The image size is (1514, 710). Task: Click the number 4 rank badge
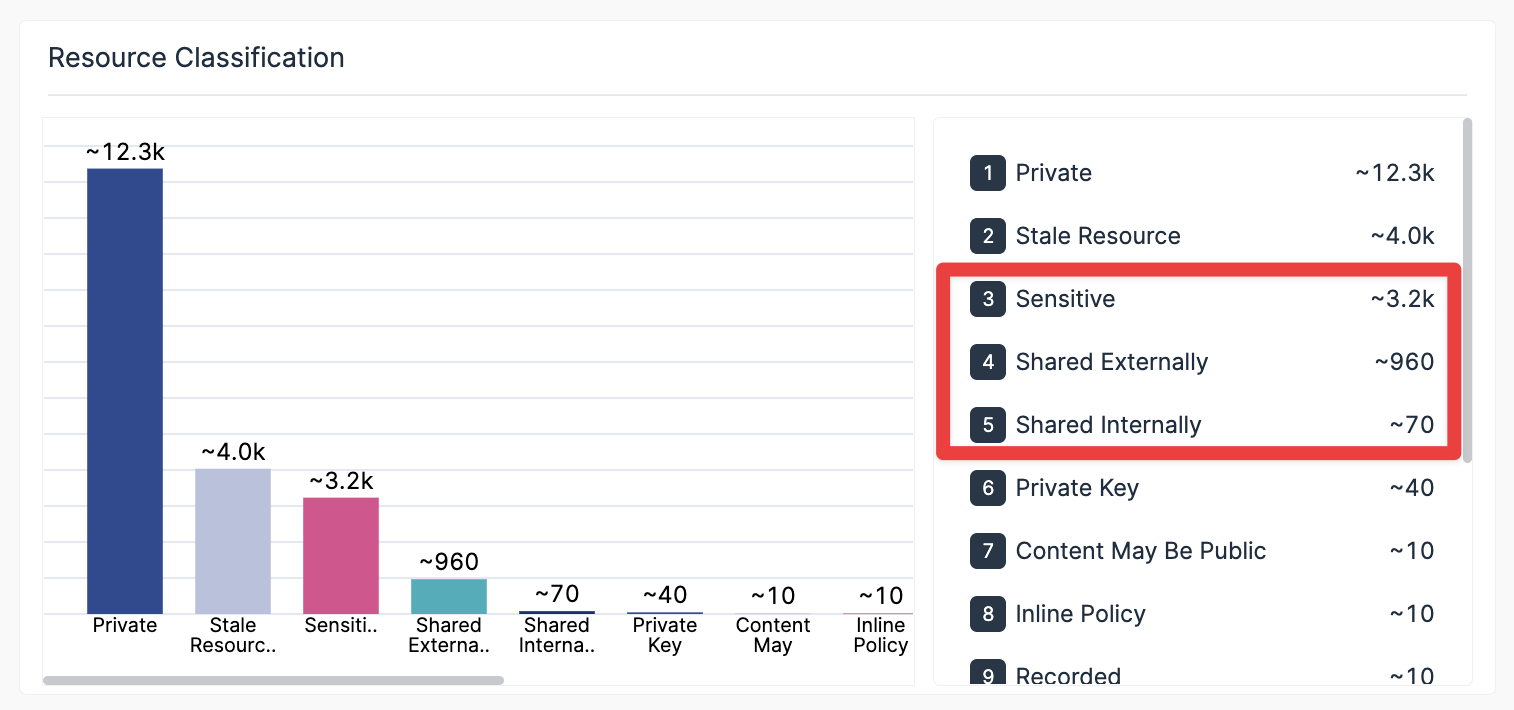987,362
